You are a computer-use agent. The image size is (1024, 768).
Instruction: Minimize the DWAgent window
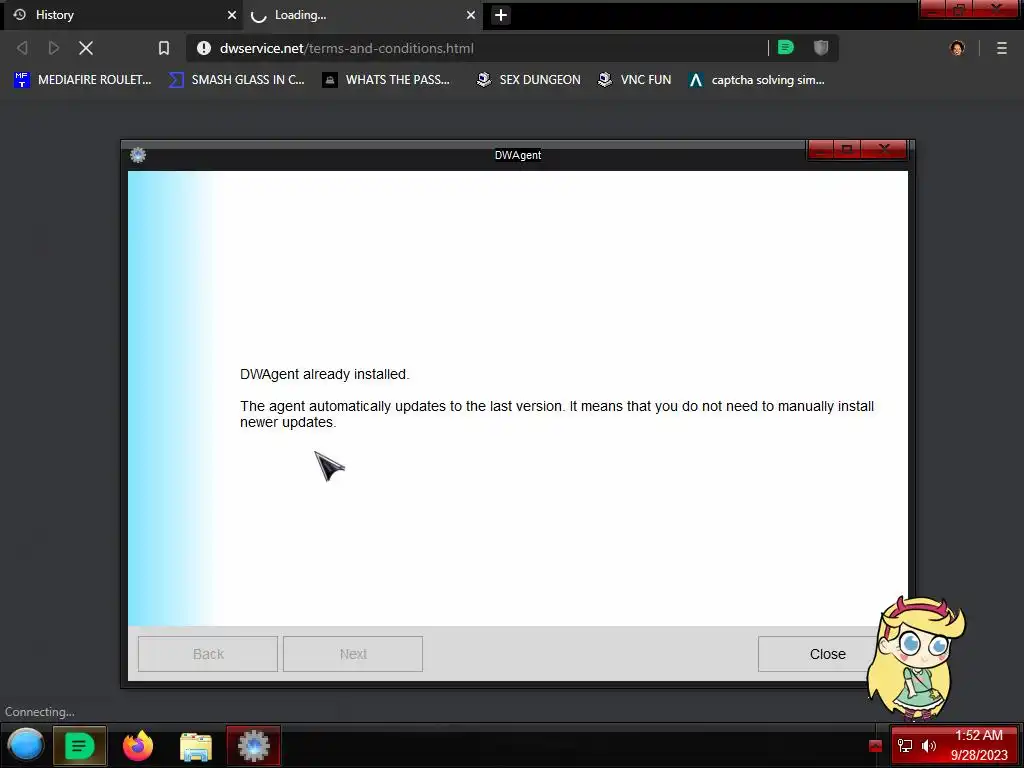821,150
